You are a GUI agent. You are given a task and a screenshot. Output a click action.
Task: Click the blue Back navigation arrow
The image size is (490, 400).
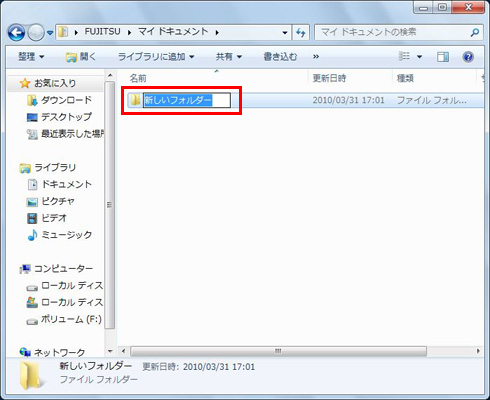[16, 33]
